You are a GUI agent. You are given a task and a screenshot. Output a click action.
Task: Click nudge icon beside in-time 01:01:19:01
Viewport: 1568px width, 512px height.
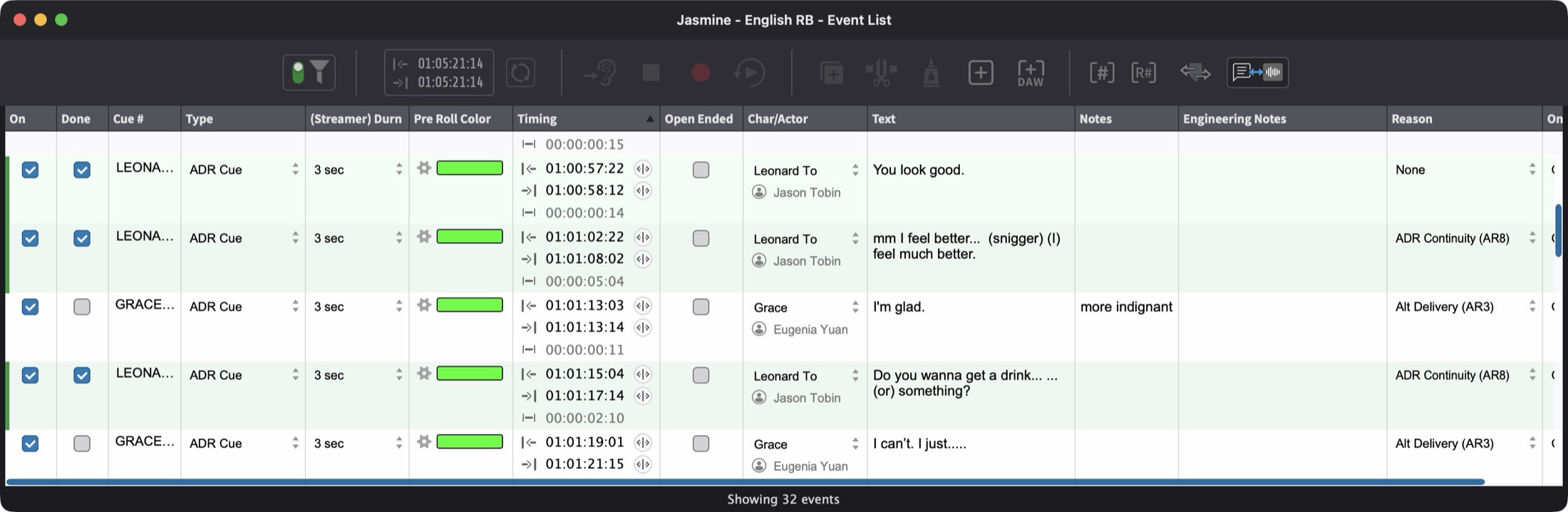coord(643,442)
